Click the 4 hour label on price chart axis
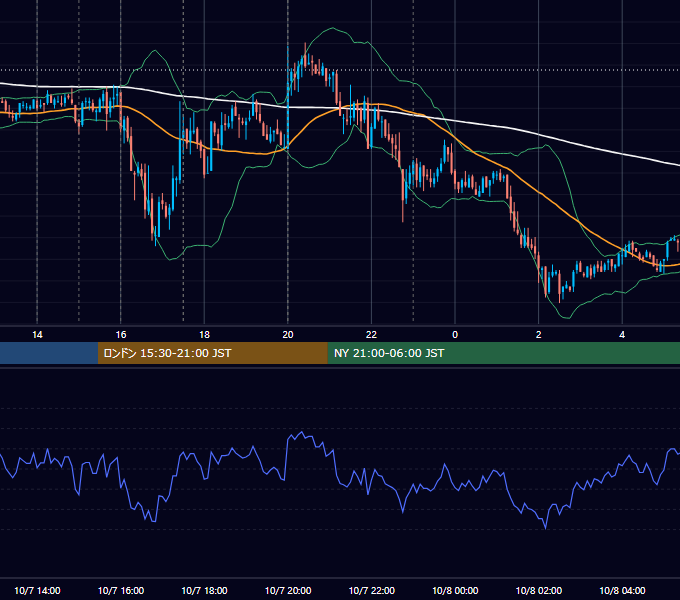680x600 pixels. point(622,335)
